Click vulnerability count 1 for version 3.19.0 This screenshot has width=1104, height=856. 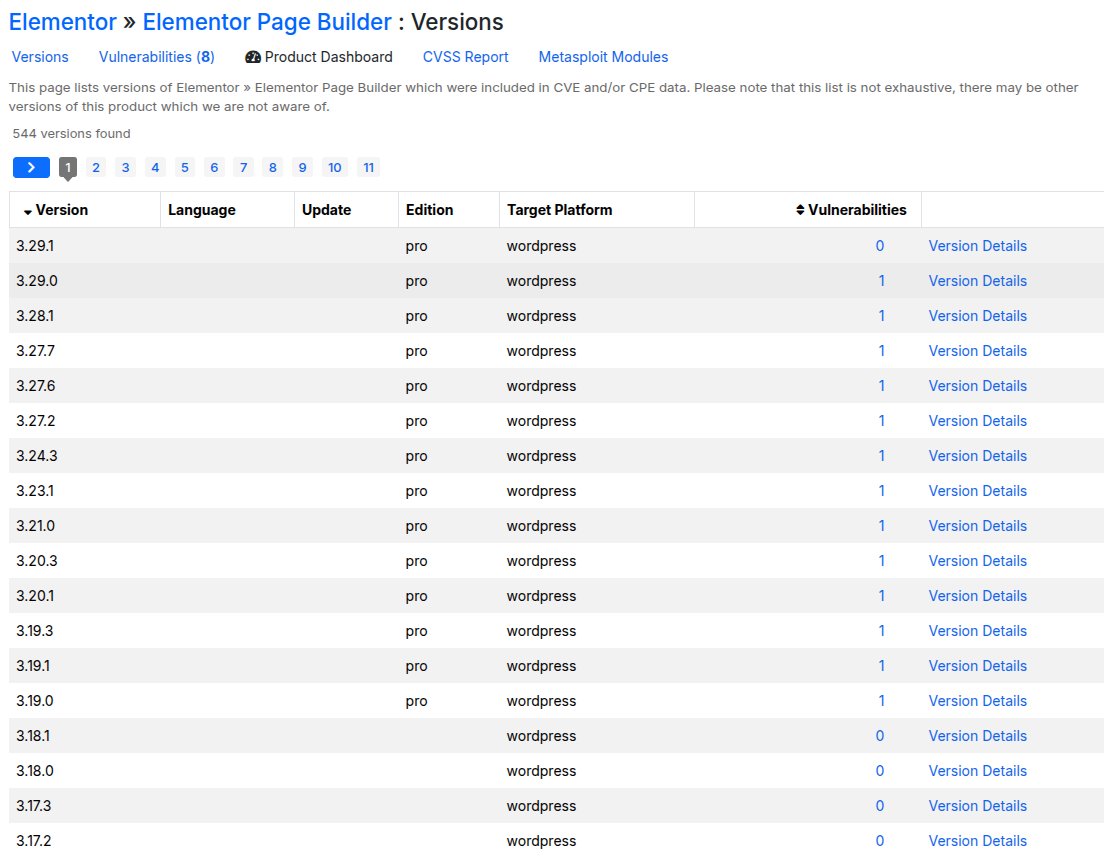[x=881, y=701]
